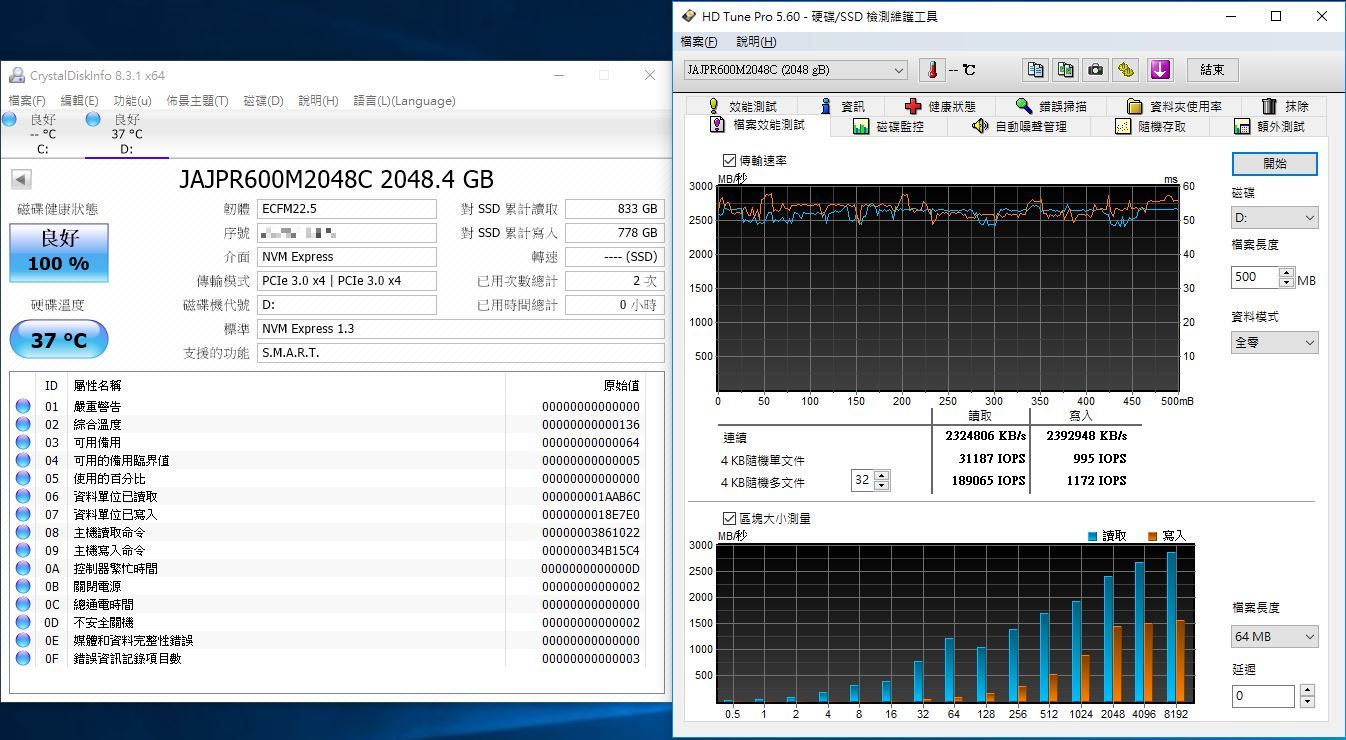Viewport: 1346px width, 740px height.
Task: Click status circle of row 02 綜合溫度
Action: pyautogui.click(x=23, y=425)
